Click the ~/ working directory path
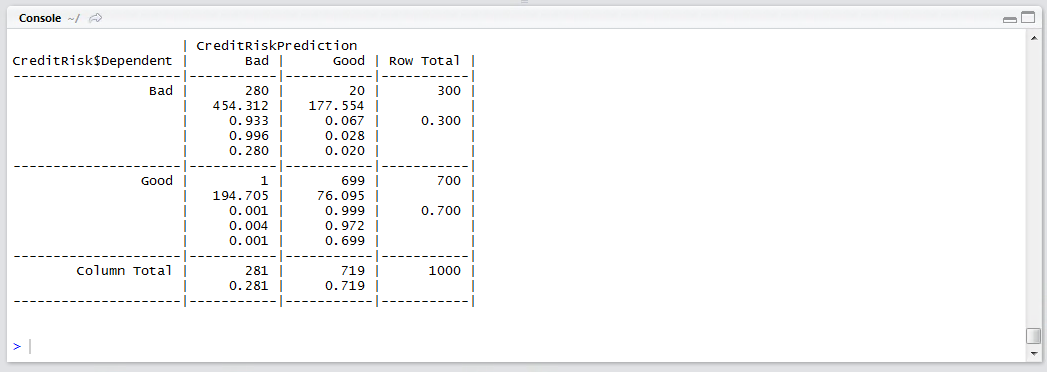The image size is (1047, 372). 73,18
